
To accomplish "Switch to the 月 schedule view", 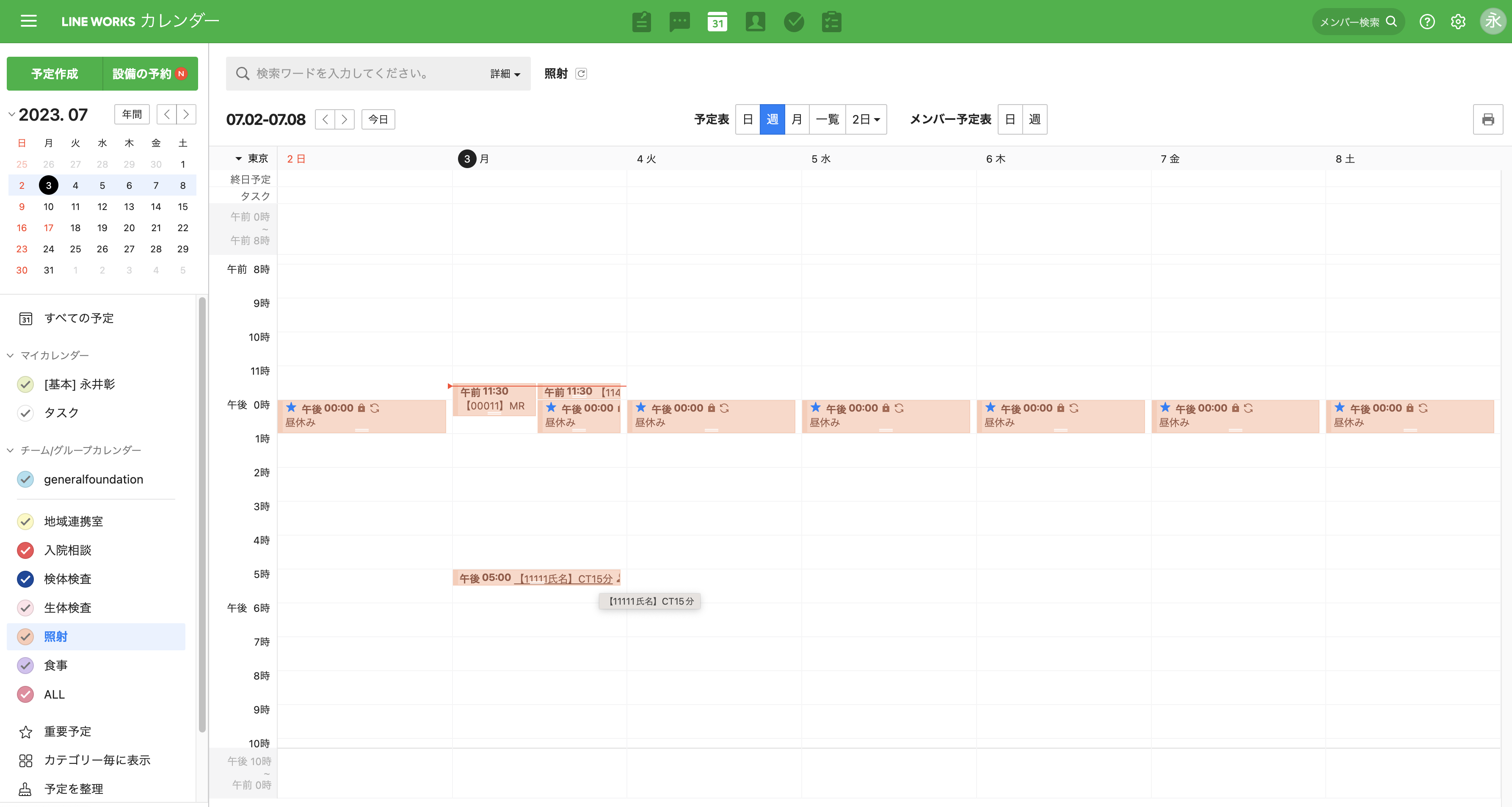I will click(x=797, y=120).
